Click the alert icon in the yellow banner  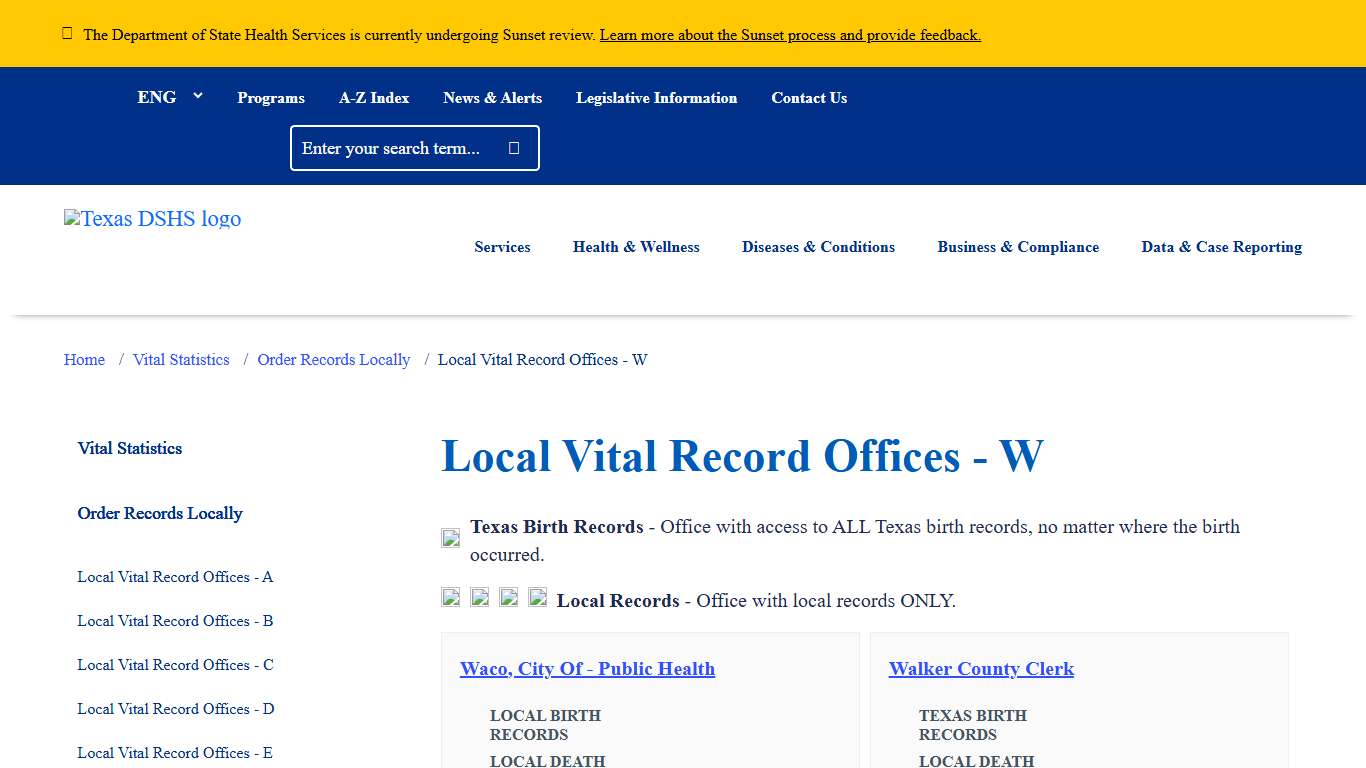tap(67, 33)
